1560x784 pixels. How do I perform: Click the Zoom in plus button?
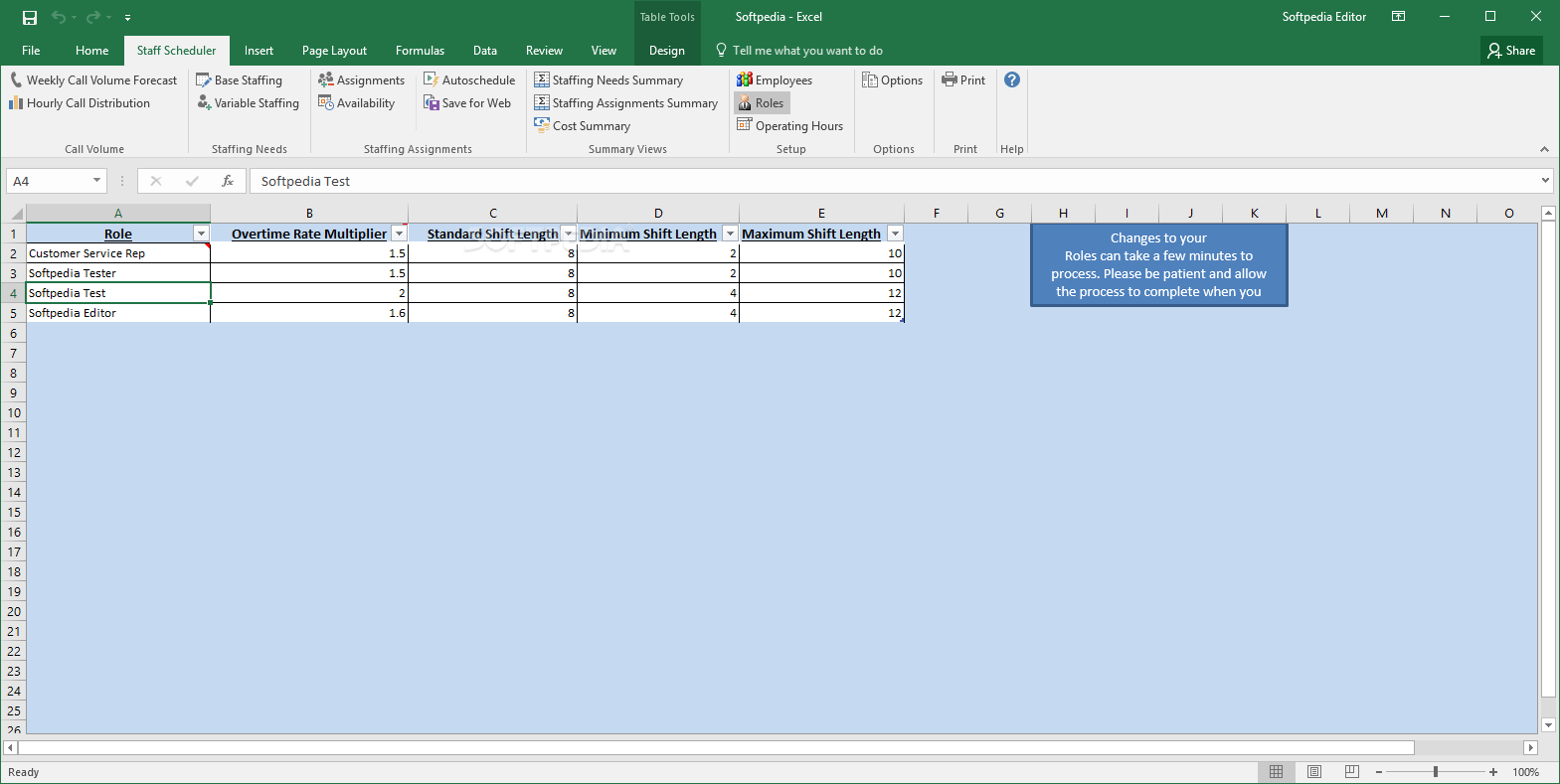tap(1493, 772)
